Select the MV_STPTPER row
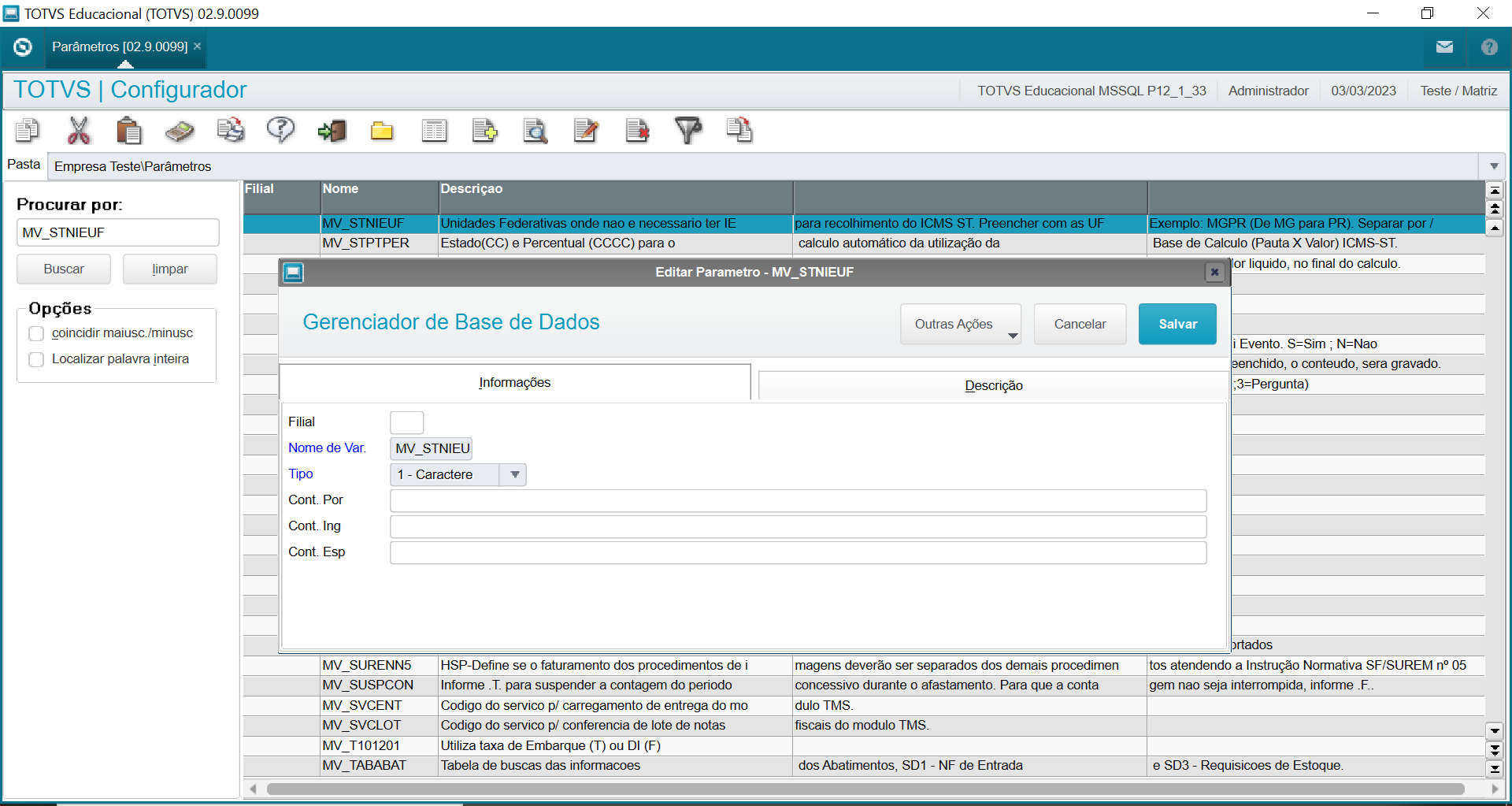This screenshot has width=1512, height=806. (864, 243)
